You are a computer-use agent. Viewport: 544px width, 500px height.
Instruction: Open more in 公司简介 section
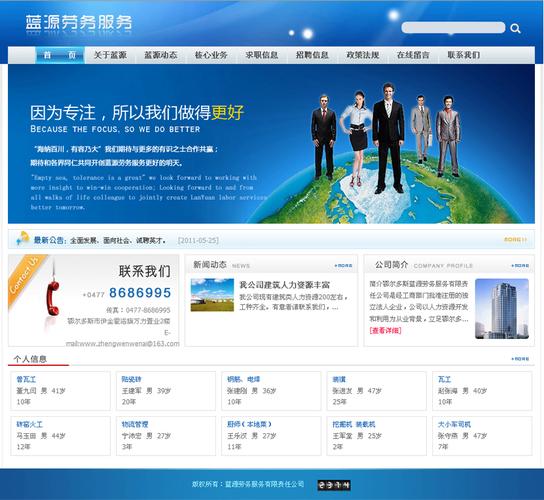520,265
